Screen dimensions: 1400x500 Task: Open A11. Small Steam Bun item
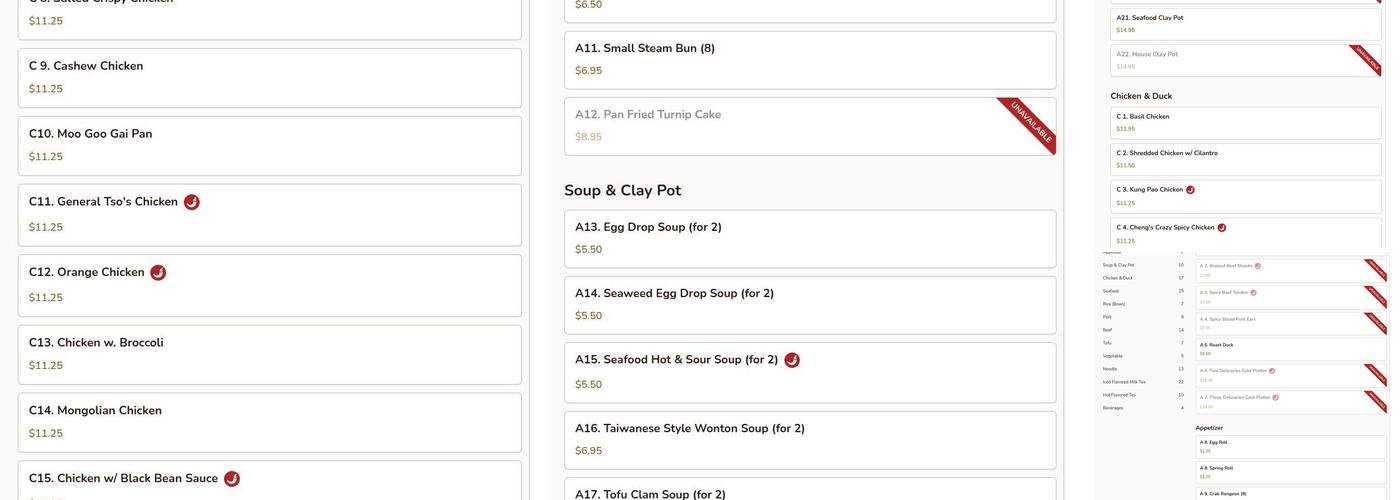809,59
